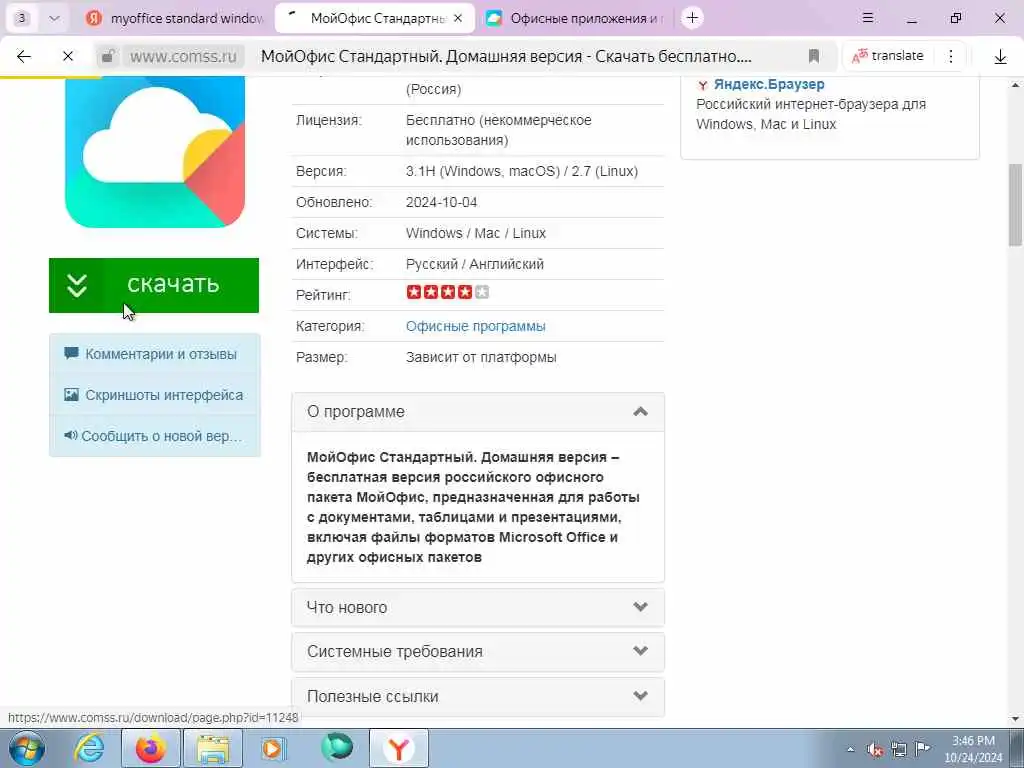1024x768 pixels.
Task: Expand the Полезные ссылки section
Action: pyautogui.click(x=478, y=696)
